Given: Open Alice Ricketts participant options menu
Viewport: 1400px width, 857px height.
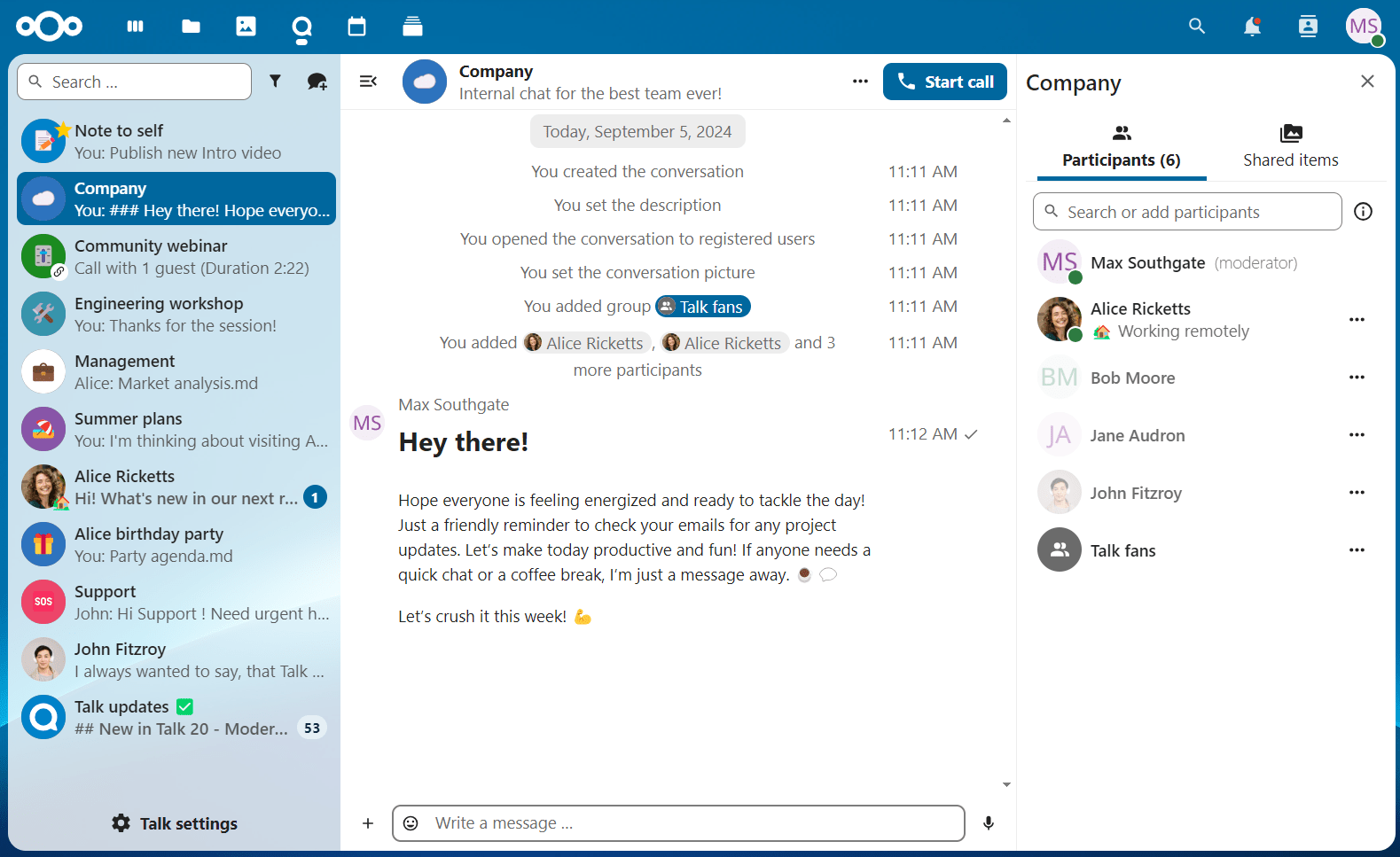Looking at the screenshot, I should click(x=1357, y=320).
